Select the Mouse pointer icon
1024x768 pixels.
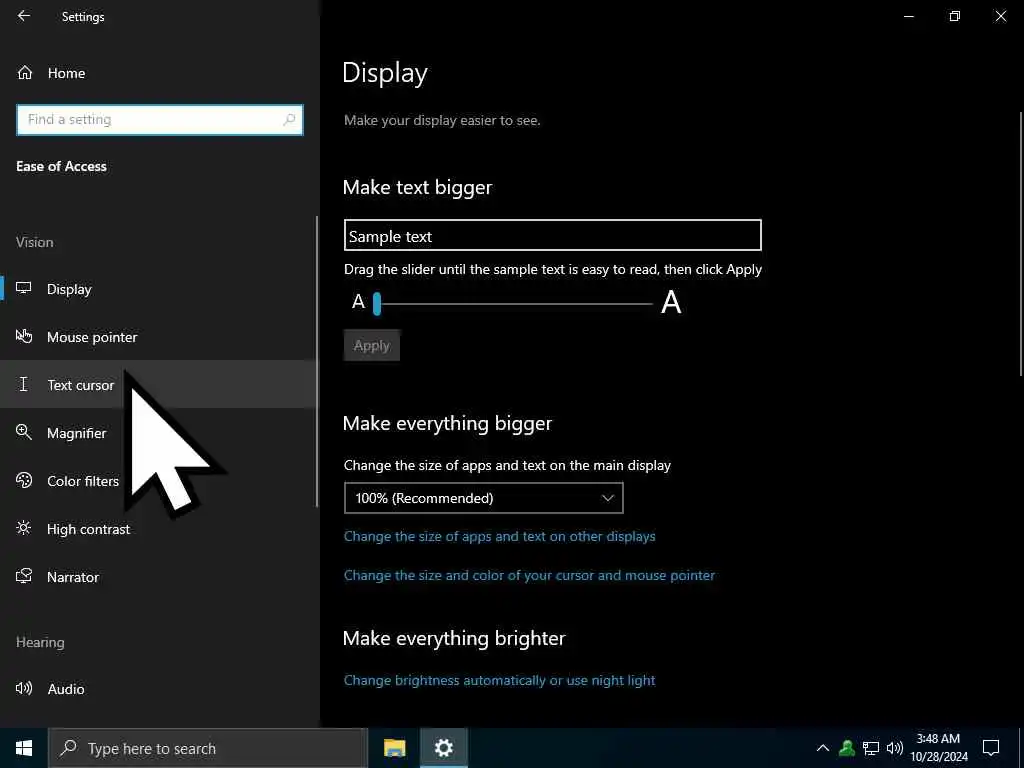pyautogui.click(x=24, y=336)
